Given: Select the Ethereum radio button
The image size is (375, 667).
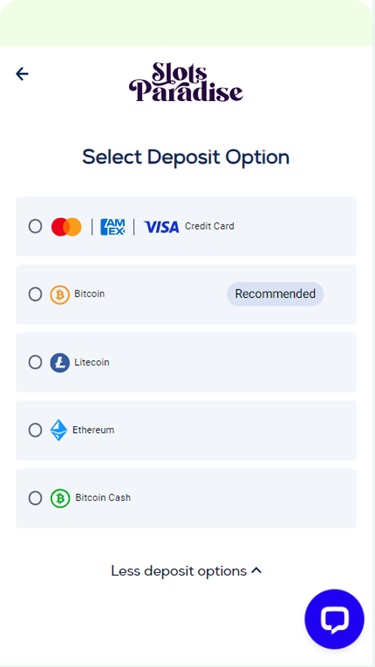Looking at the screenshot, I should pos(35,430).
